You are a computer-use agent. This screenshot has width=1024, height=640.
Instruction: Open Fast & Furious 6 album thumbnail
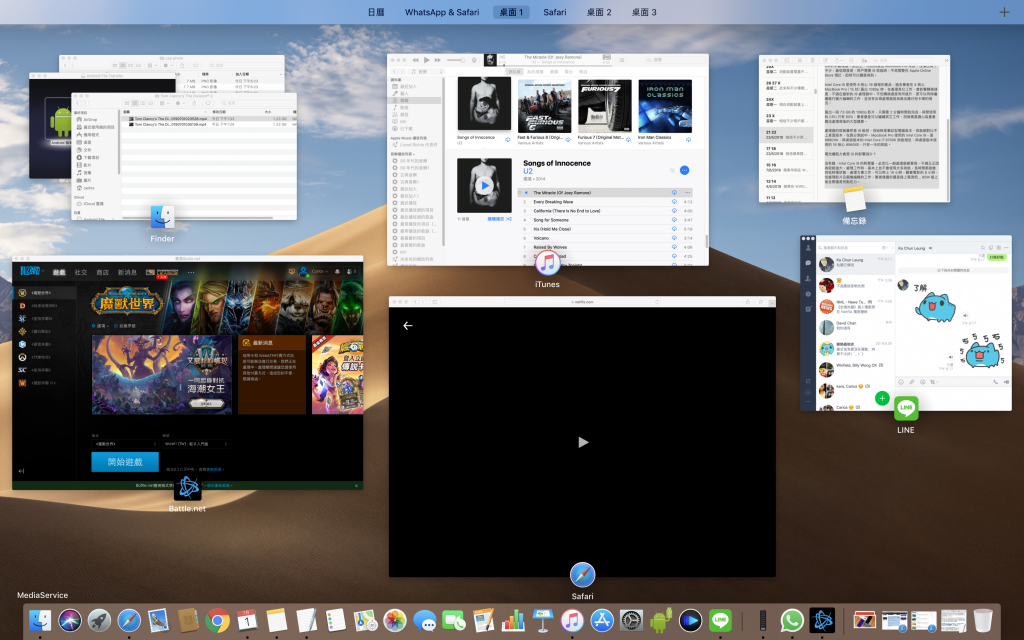tap(545, 106)
